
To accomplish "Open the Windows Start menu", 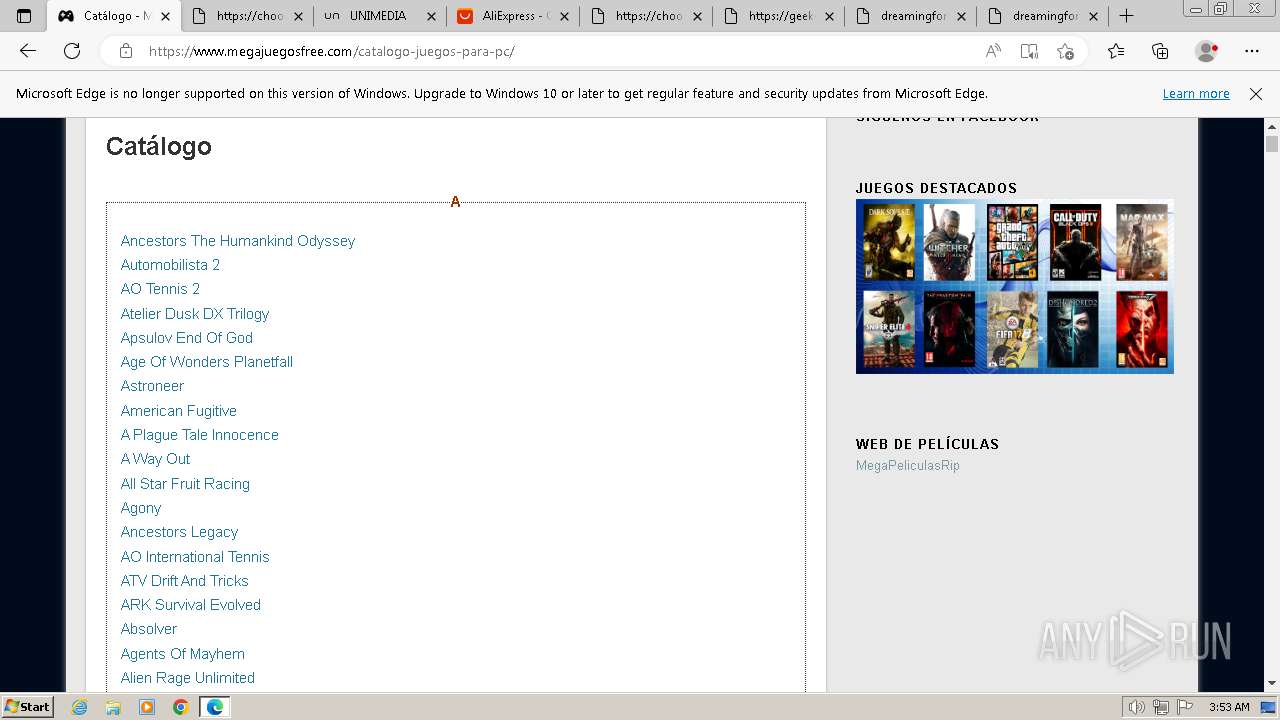I will (x=27, y=707).
